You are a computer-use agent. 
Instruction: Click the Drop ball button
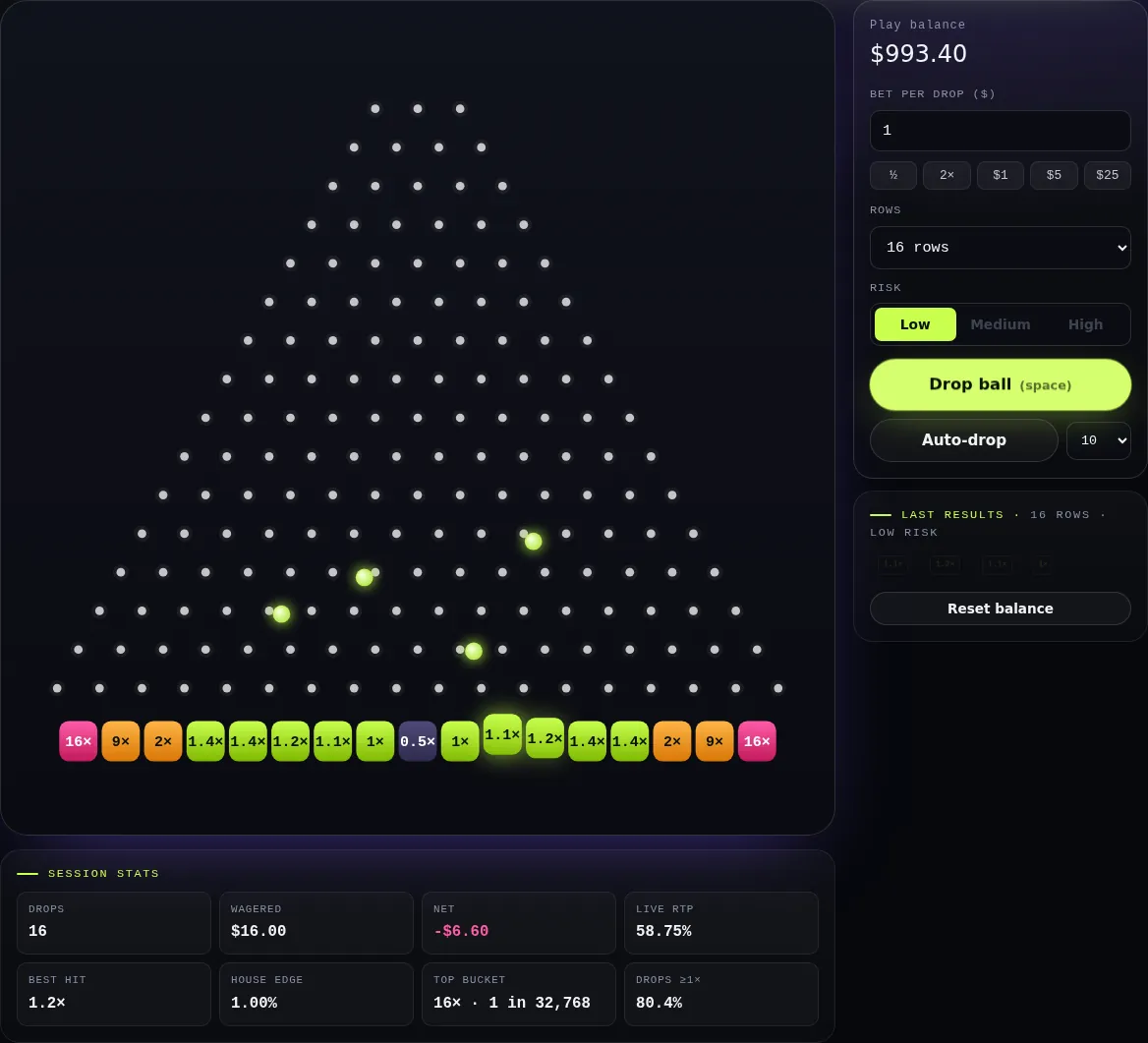tap(1001, 384)
